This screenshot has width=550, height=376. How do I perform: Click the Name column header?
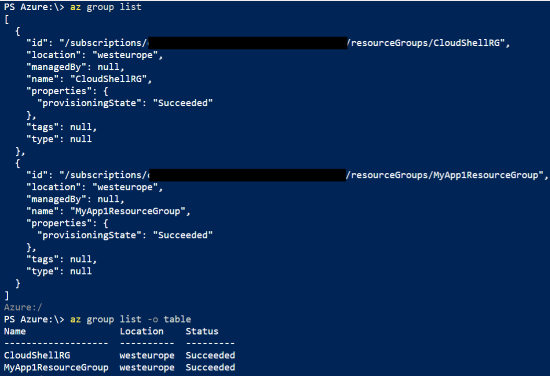[x=15, y=331]
